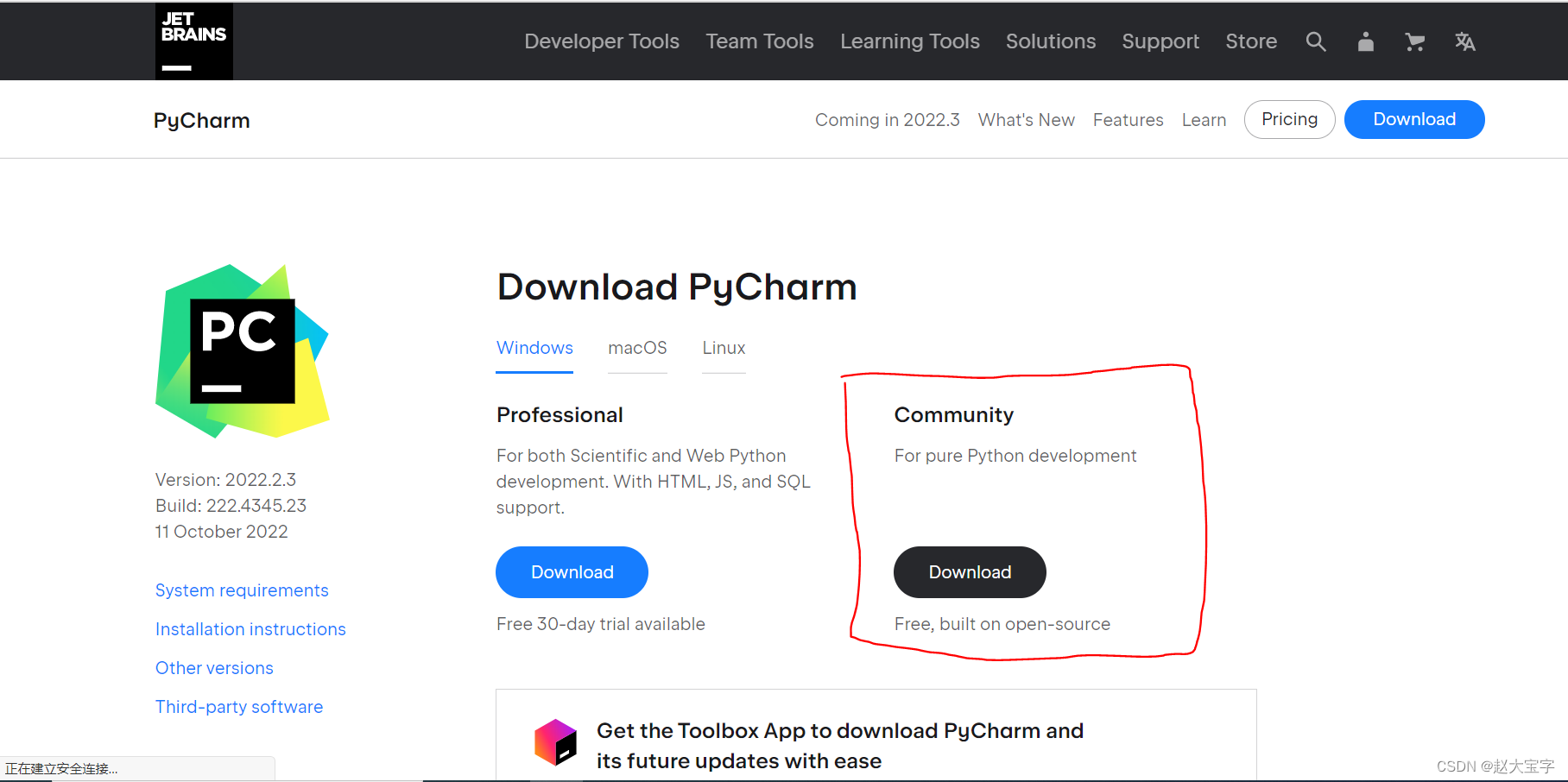Open the account profile menu
This screenshot has height=782, width=1568.
pos(1365,41)
